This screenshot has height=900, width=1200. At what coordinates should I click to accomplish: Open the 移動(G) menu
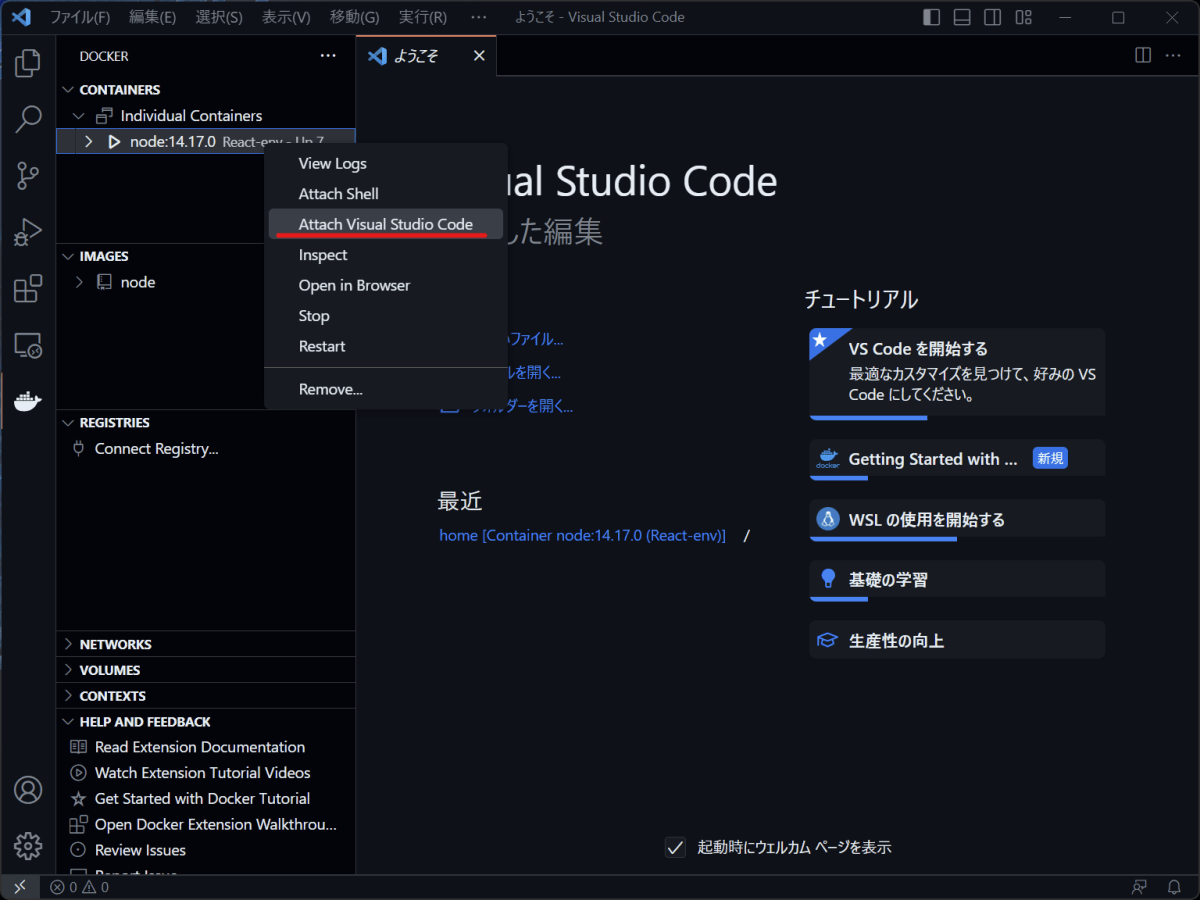tap(354, 17)
